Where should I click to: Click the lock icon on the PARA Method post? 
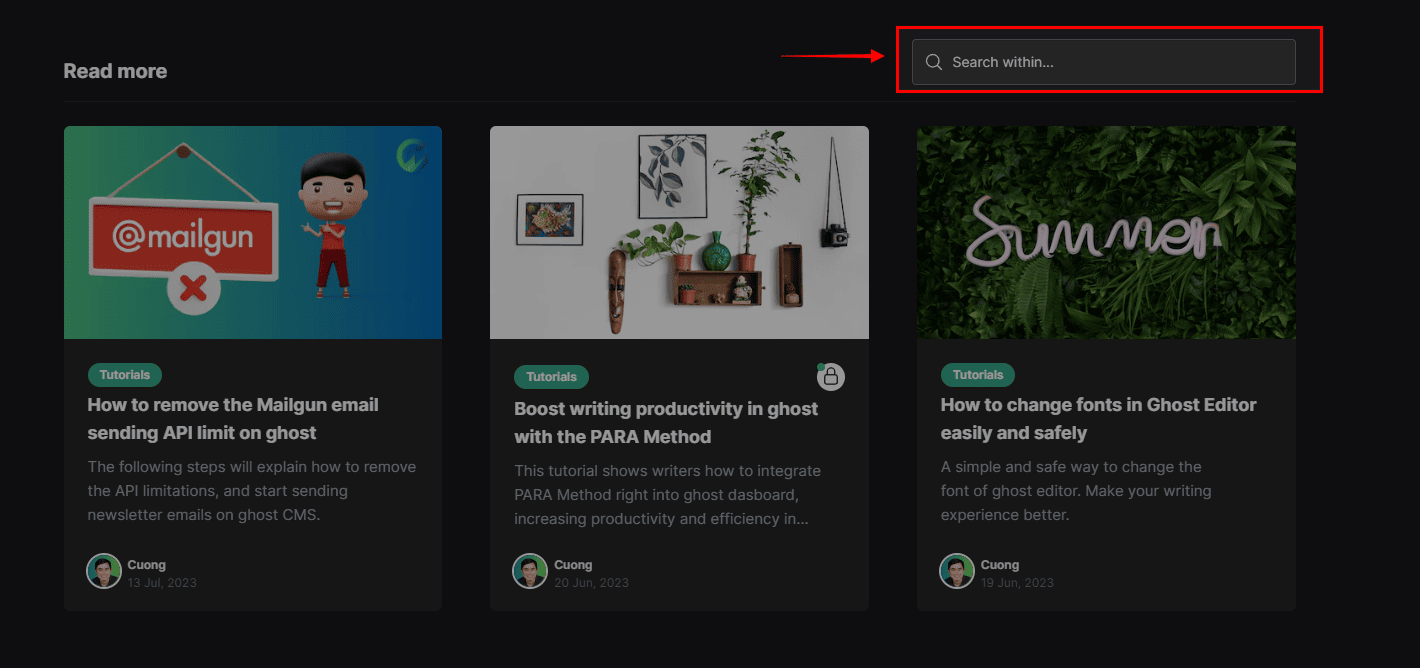pos(831,377)
